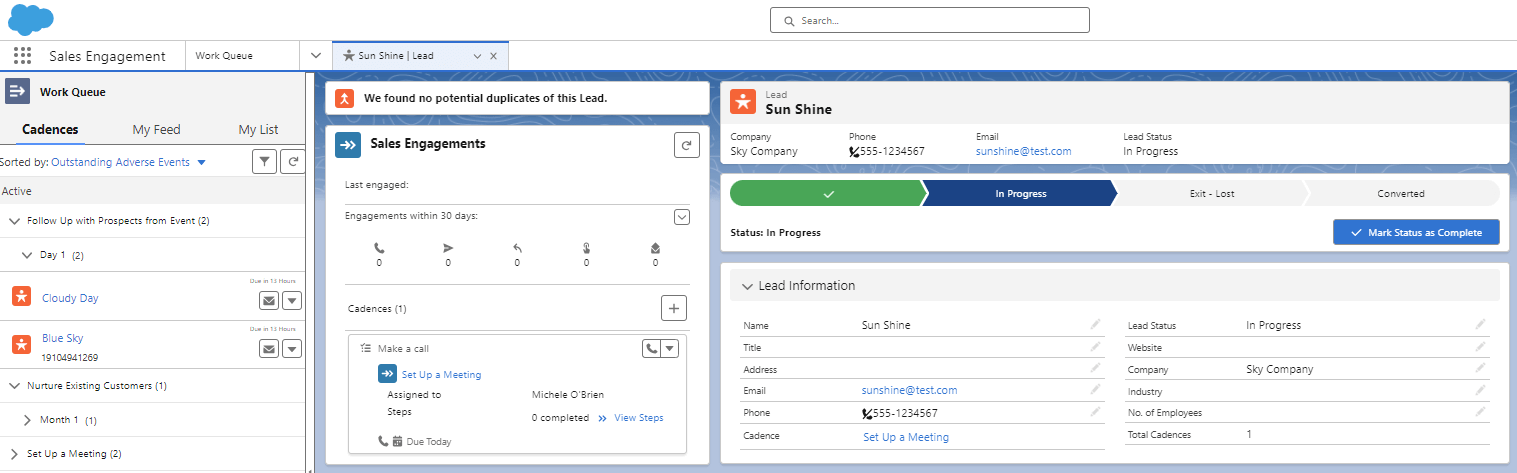
Task: Click email link in Lead Information
Action: [x=909, y=390]
